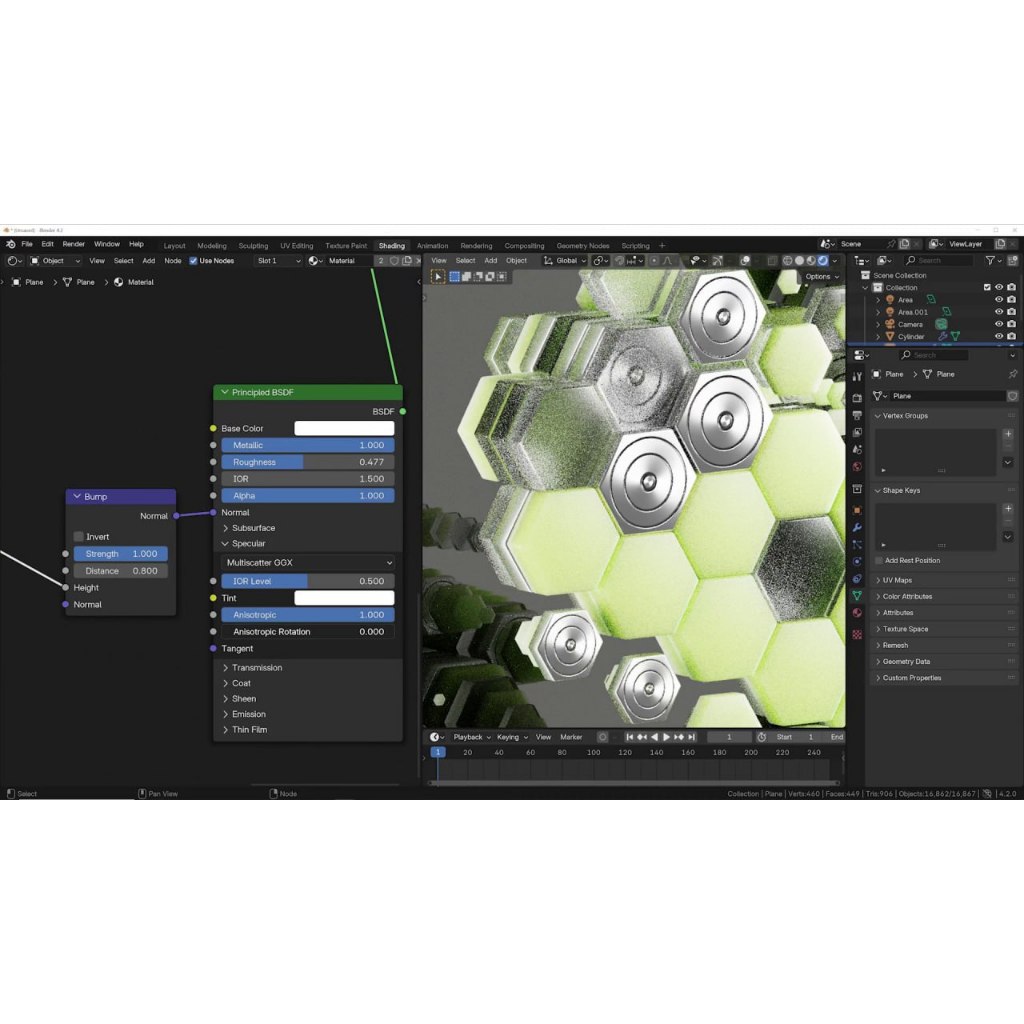Disable the Use Nodes checkbox

(194, 261)
